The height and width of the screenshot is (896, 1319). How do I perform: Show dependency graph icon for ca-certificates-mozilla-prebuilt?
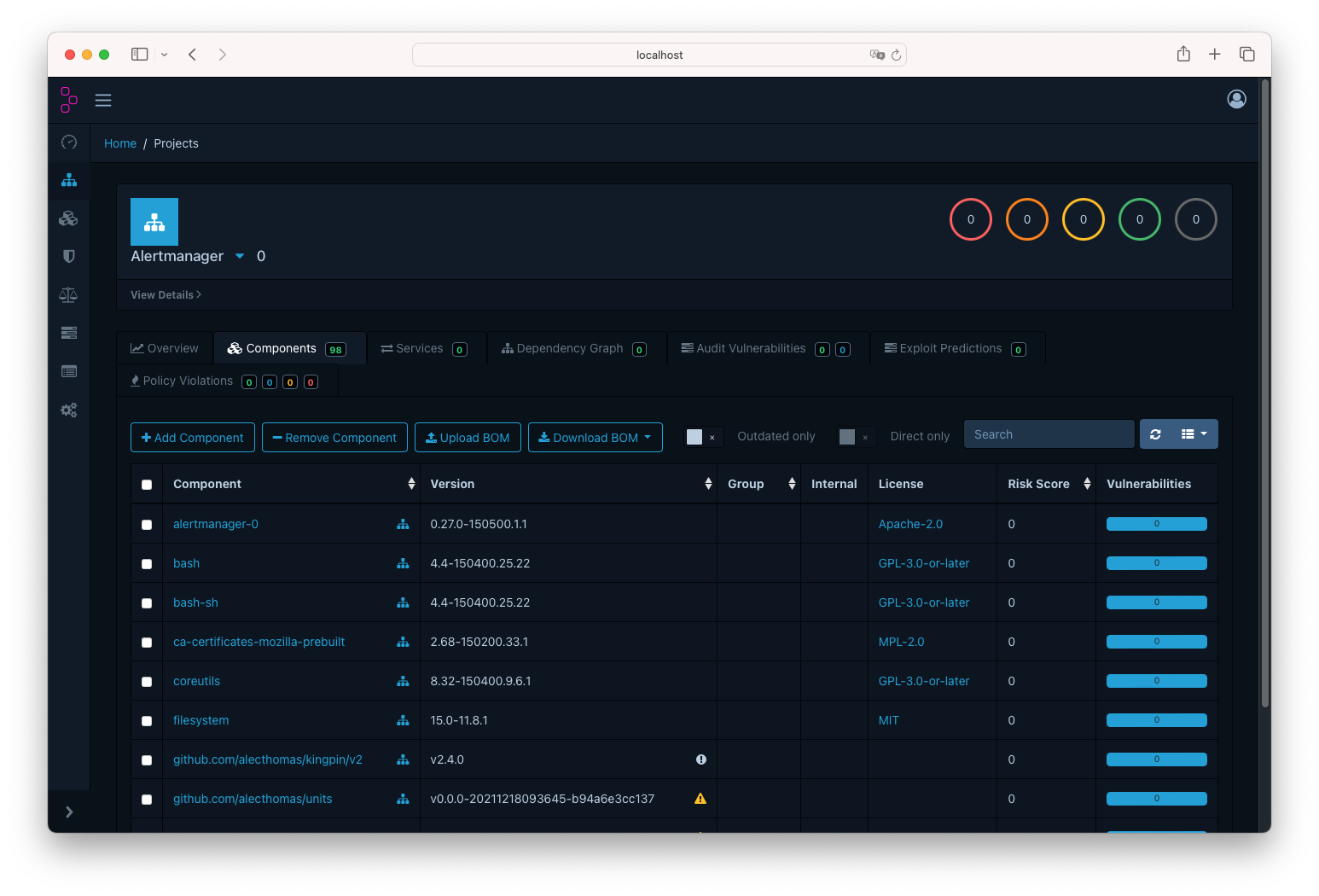tap(403, 642)
